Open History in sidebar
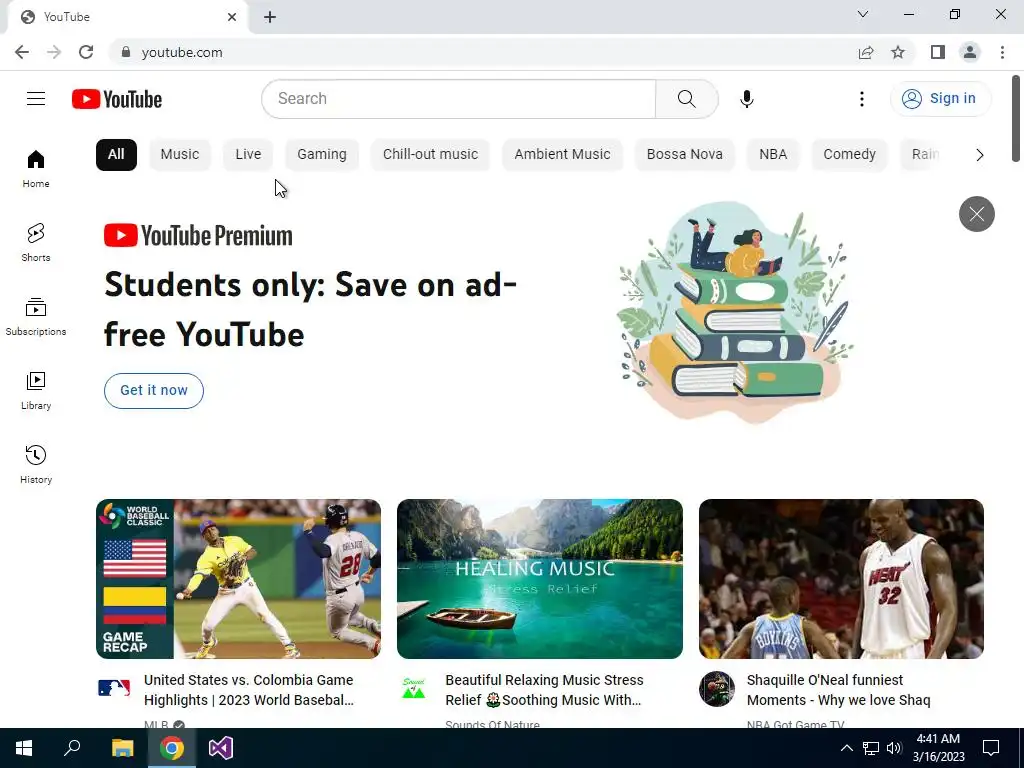This screenshot has height=768, width=1024. pos(36,464)
